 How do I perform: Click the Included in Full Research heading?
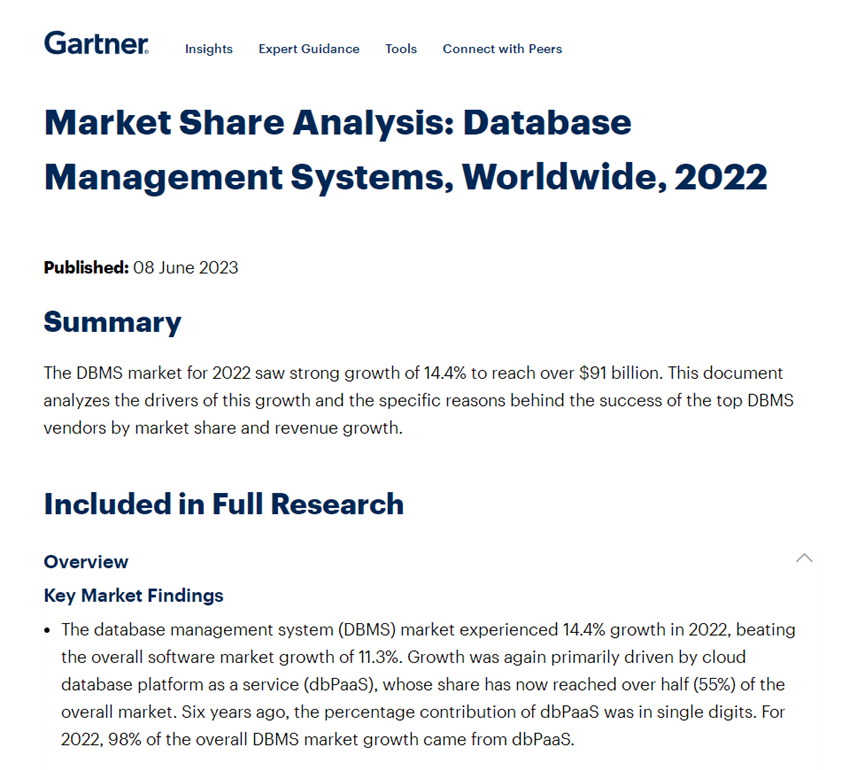224,504
